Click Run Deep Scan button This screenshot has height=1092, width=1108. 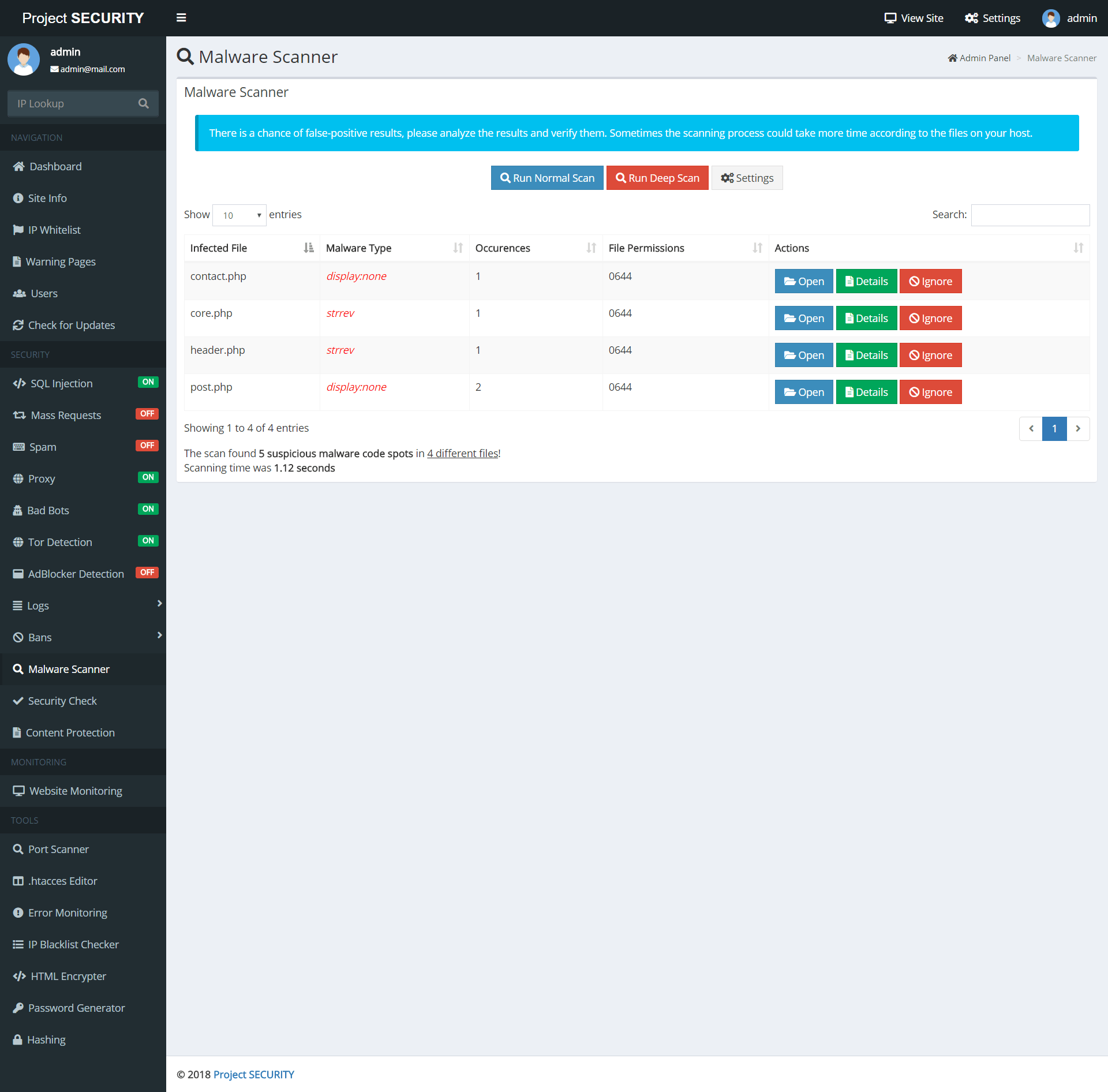pyautogui.click(x=657, y=178)
